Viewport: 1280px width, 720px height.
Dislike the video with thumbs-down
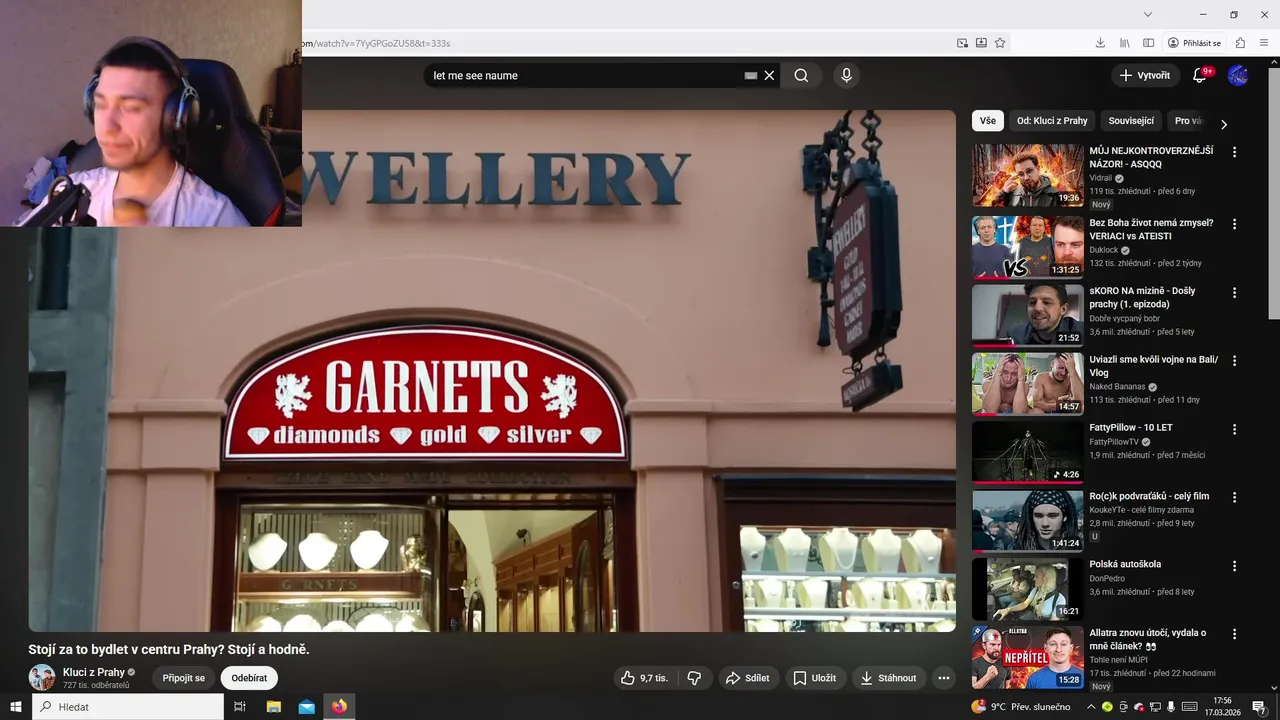click(694, 678)
